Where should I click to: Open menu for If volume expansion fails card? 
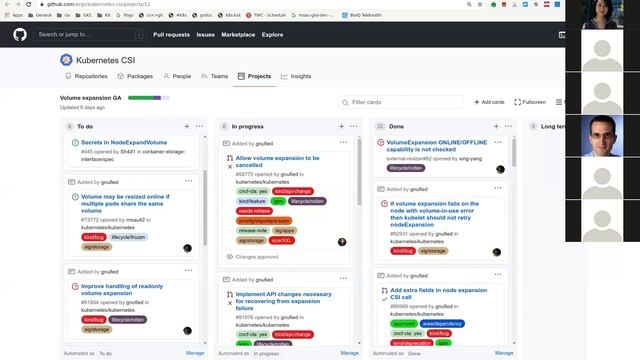click(x=498, y=188)
